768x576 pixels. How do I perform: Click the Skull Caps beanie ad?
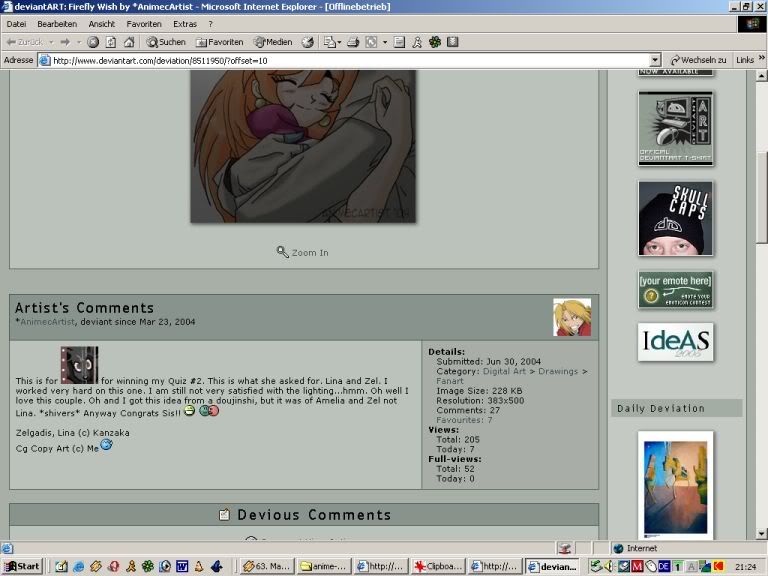675,218
